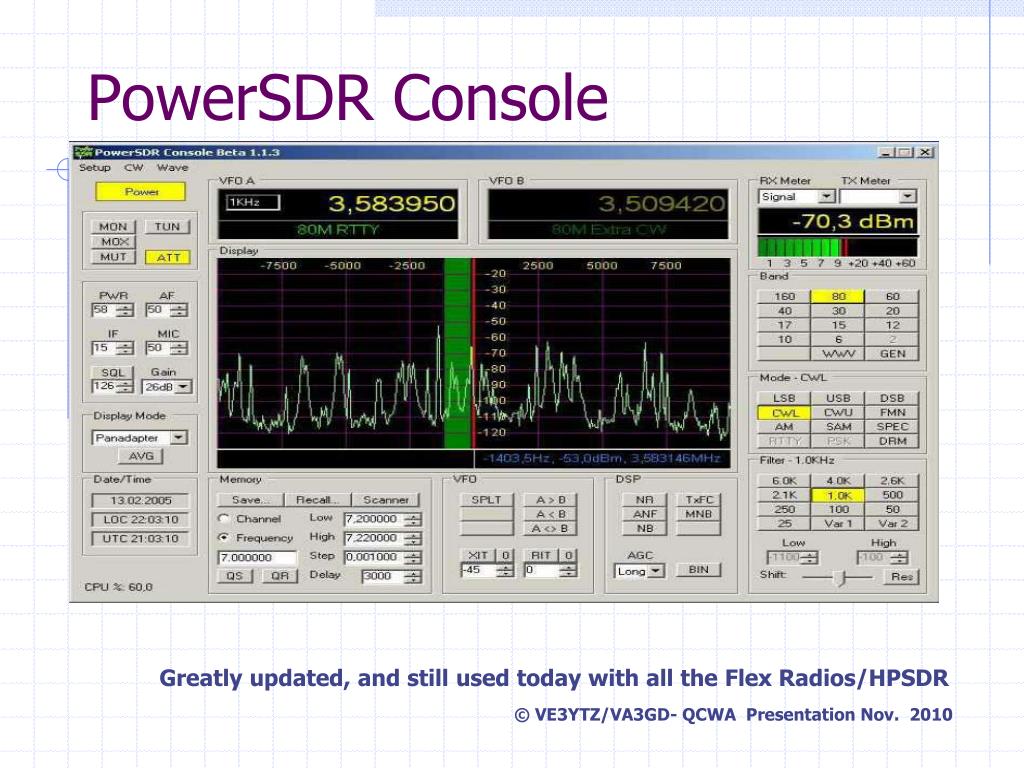Click the Recall... memory button
This screenshot has width=1024, height=768.
(x=317, y=500)
